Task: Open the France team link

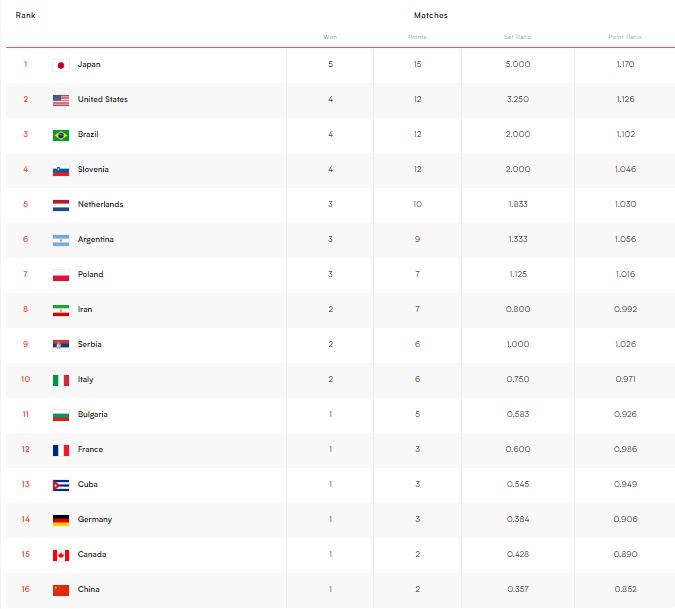Action: (90, 450)
